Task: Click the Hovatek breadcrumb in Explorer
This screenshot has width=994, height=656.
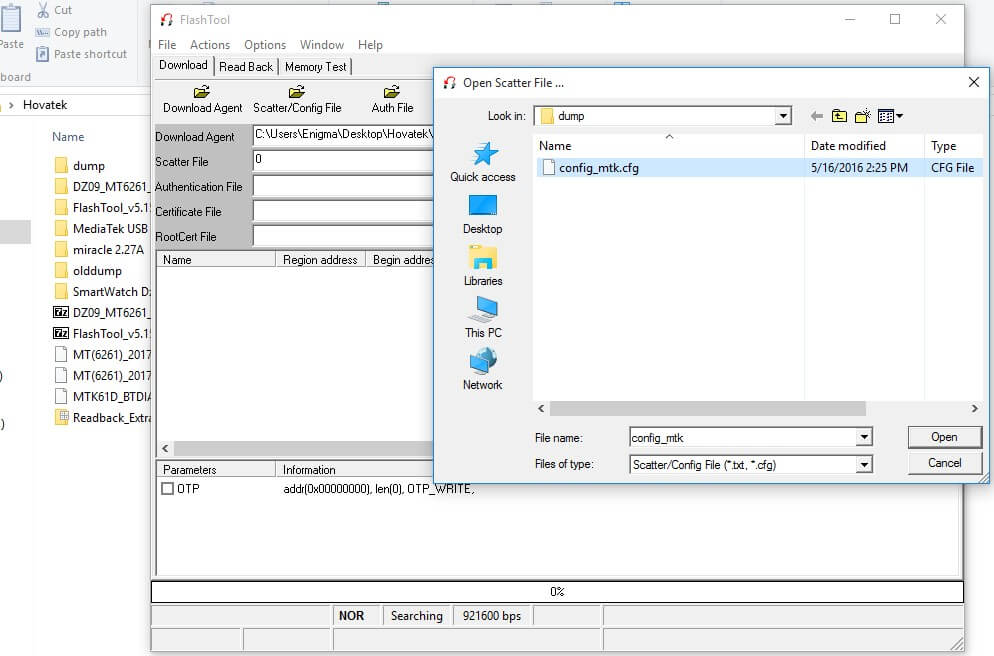Action: 45,105
